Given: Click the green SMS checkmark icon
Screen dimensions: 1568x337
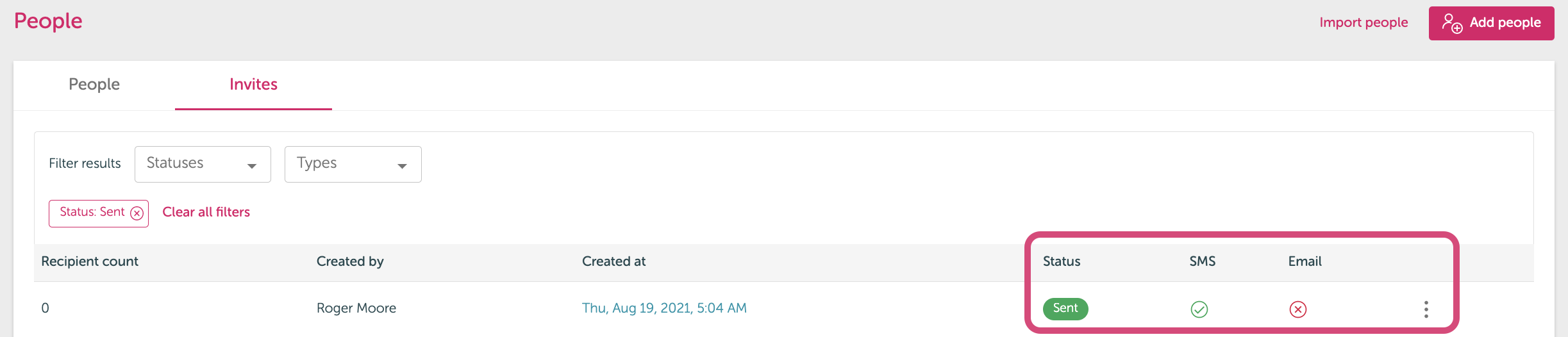Looking at the screenshot, I should [x=1199, y=309].
